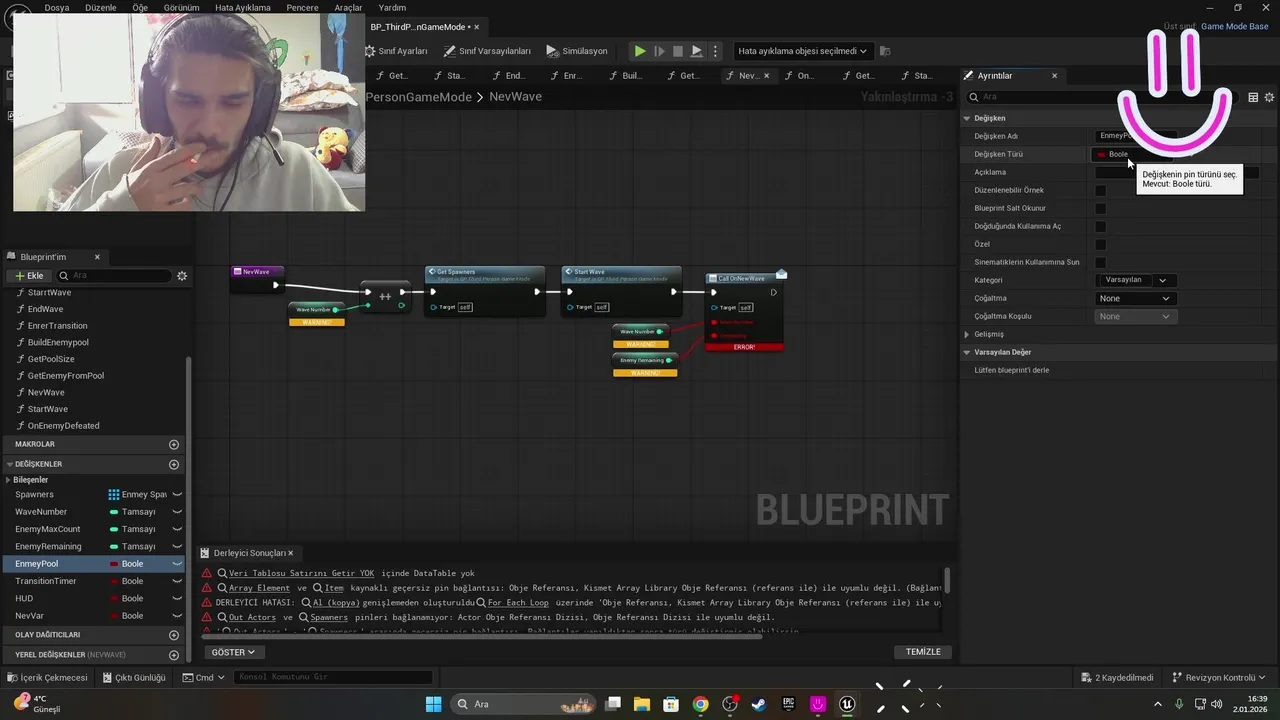Open the Revizyon Kontrolü menu
1280x720 pixels.
[1220, 678]
